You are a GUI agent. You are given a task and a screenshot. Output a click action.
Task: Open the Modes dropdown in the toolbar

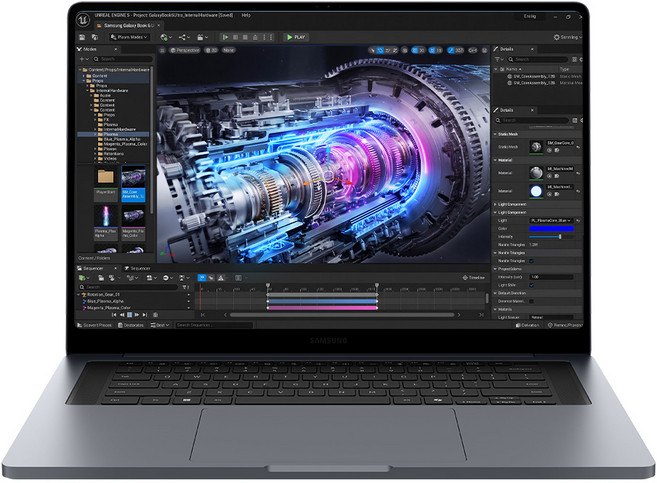129,37
